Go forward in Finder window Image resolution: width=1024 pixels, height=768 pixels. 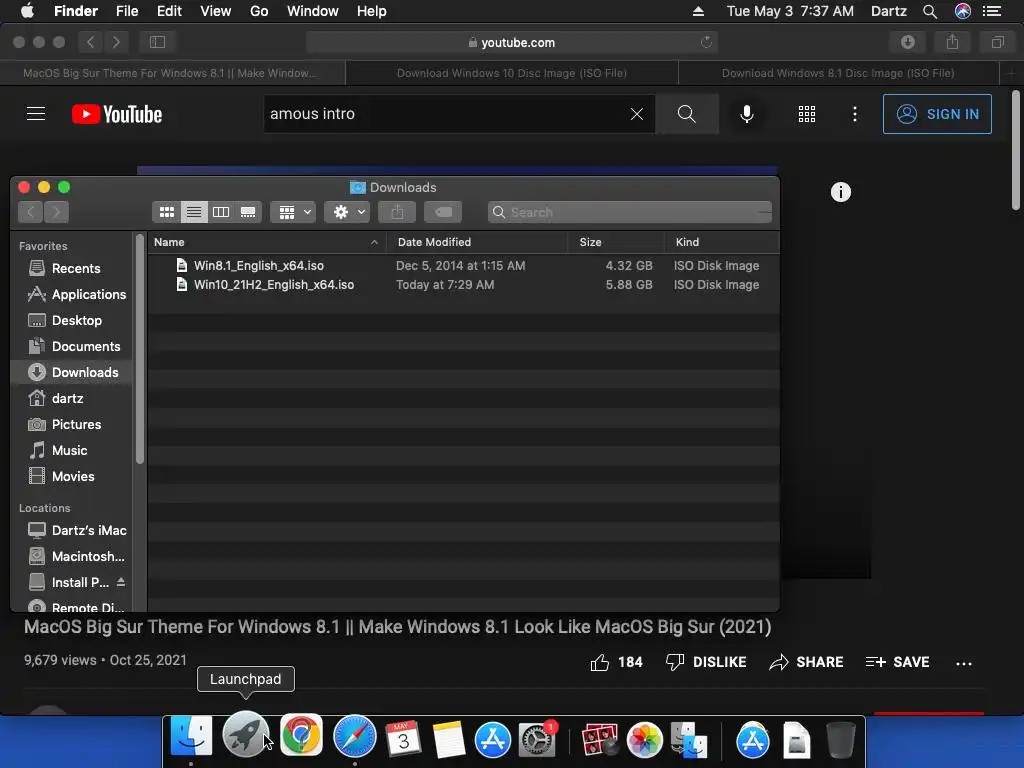[56, 212]
